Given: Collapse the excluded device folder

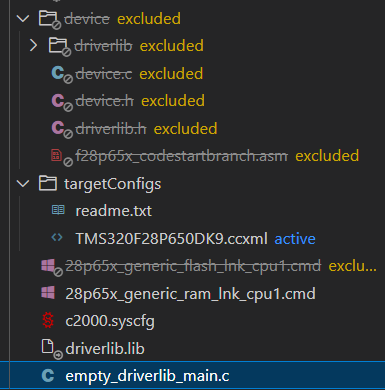Looking at the screenshot, I should coord(23,19).
